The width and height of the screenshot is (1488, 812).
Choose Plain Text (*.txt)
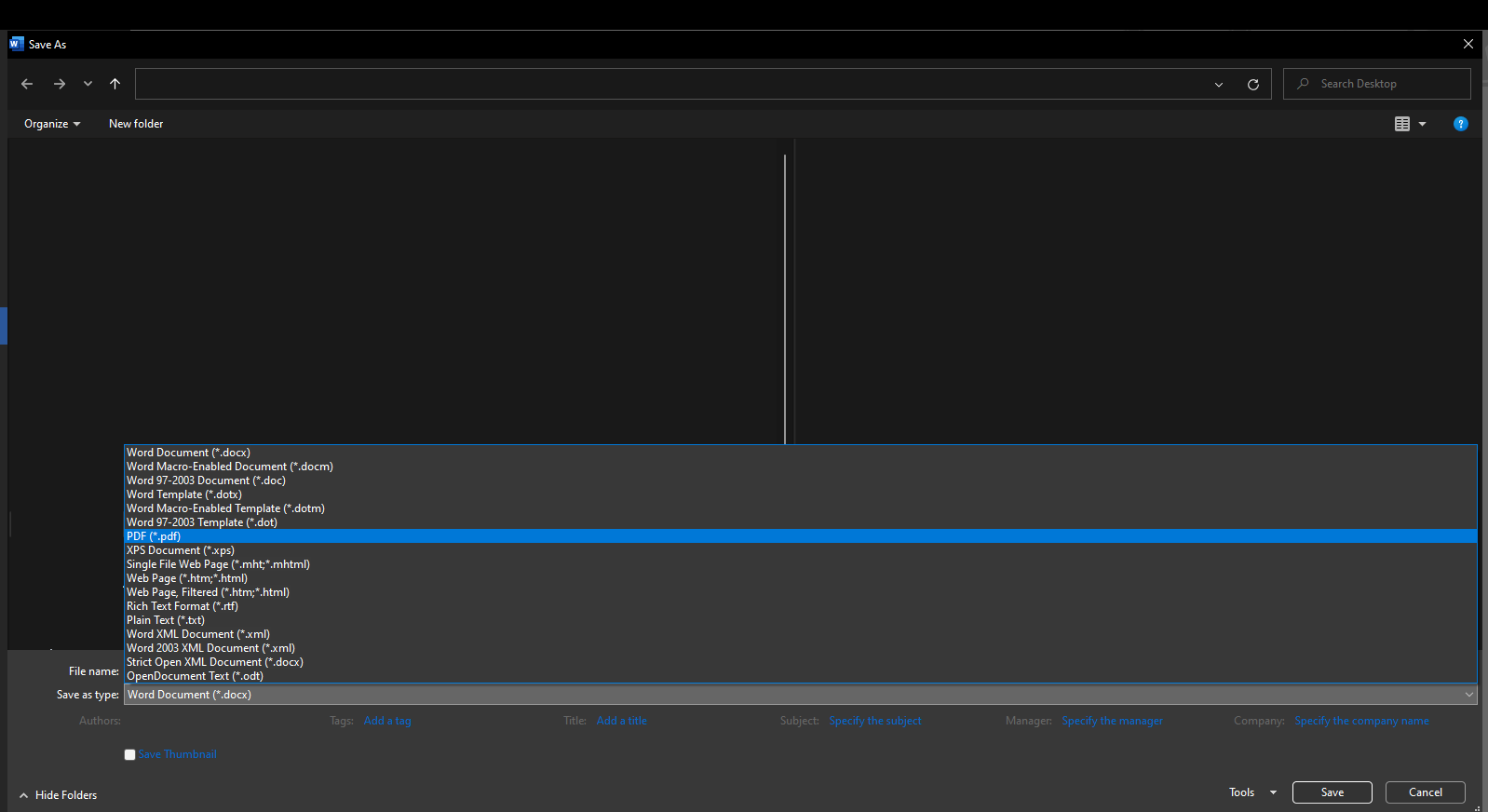(x=801, y=620)
